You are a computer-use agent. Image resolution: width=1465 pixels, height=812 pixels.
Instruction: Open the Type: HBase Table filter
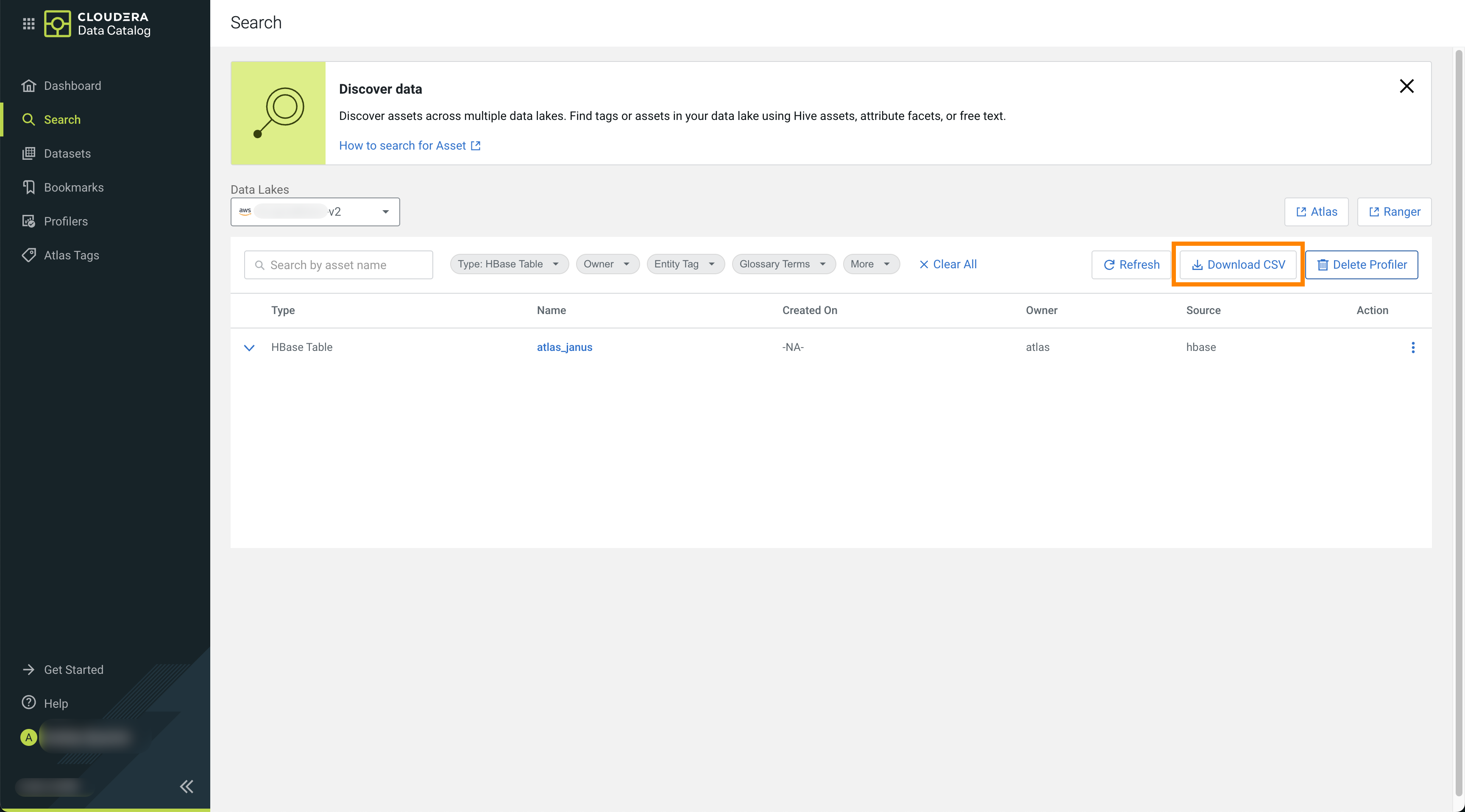tap(508, 264)
